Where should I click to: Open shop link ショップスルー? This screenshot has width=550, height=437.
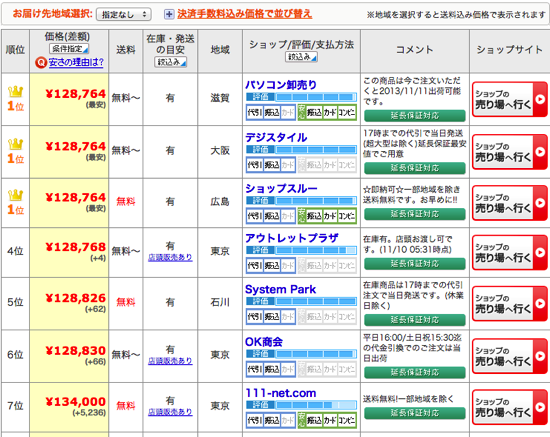(281, 188)
